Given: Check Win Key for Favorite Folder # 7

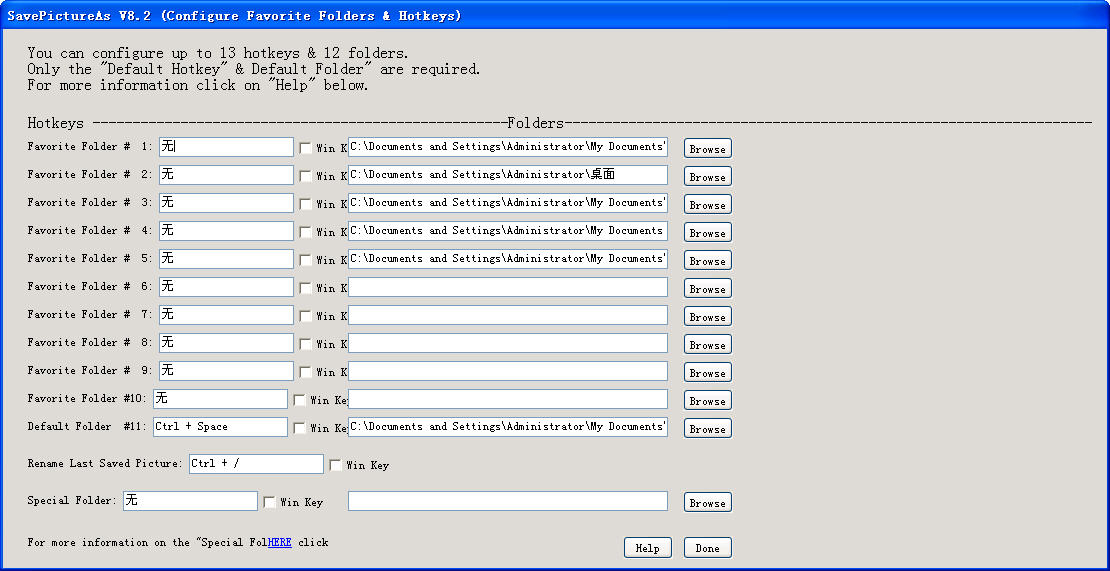Looking at the screenshot, I should 305,316.
